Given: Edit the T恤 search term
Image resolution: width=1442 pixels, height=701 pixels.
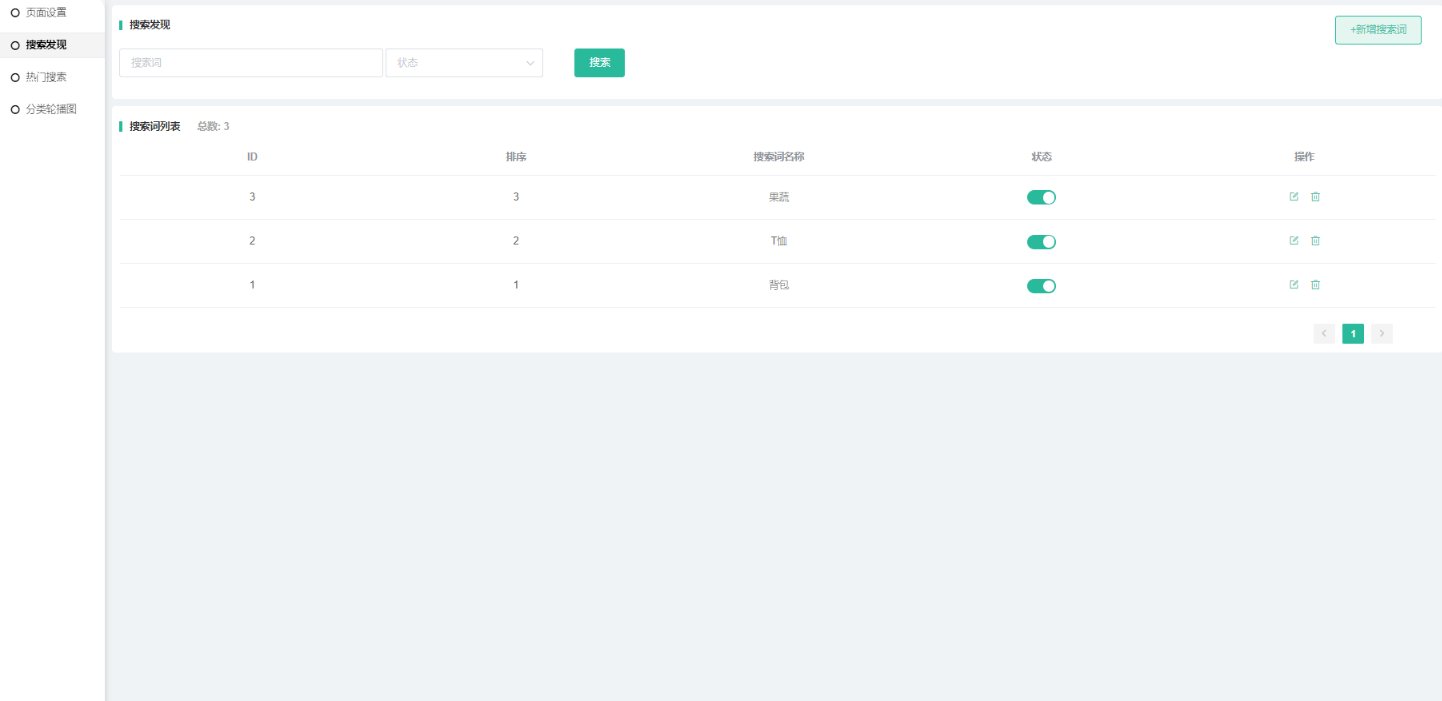Looking at the screenshot, I should 1294,241.
